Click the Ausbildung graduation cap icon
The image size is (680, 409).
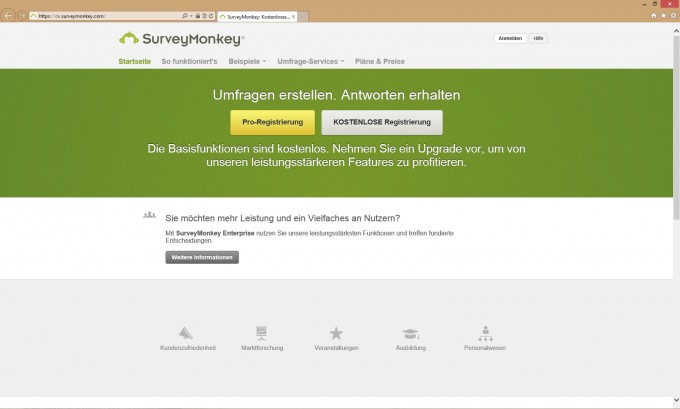coord(410,334)
